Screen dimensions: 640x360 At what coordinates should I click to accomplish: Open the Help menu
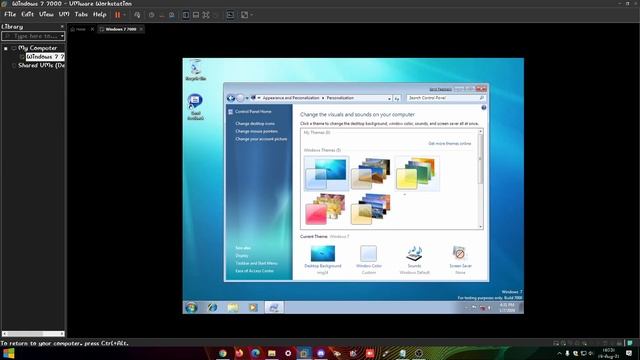[100, 14]
